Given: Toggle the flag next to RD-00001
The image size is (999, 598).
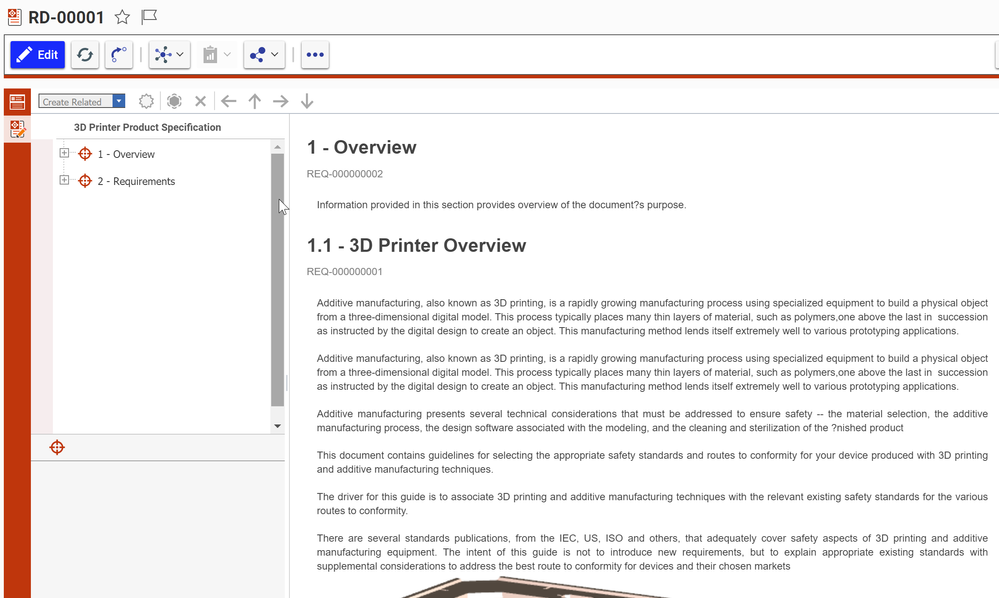Looking at the screenshot, I should point(149,17).
